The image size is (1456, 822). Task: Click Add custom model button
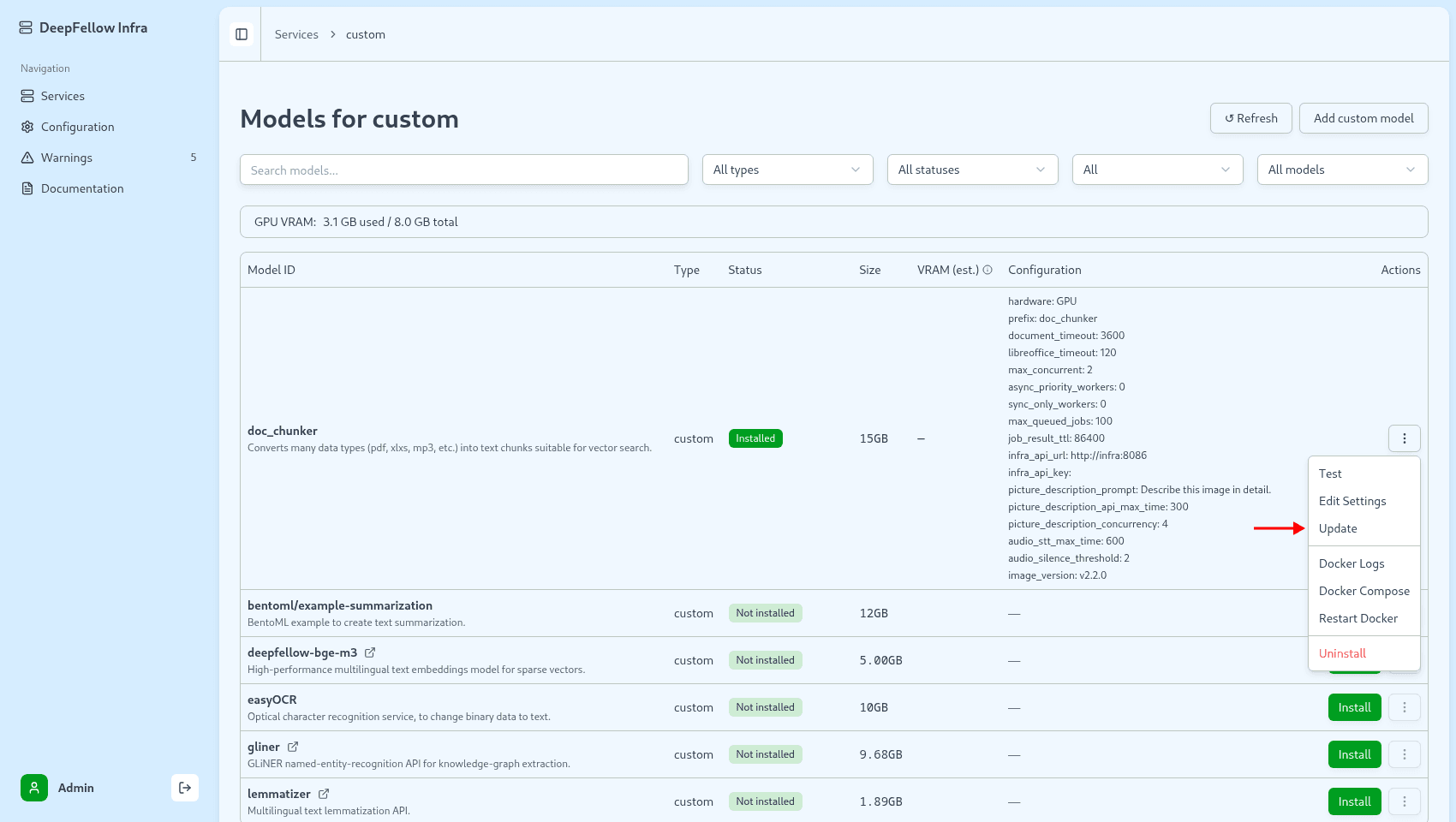(1364, 118)
